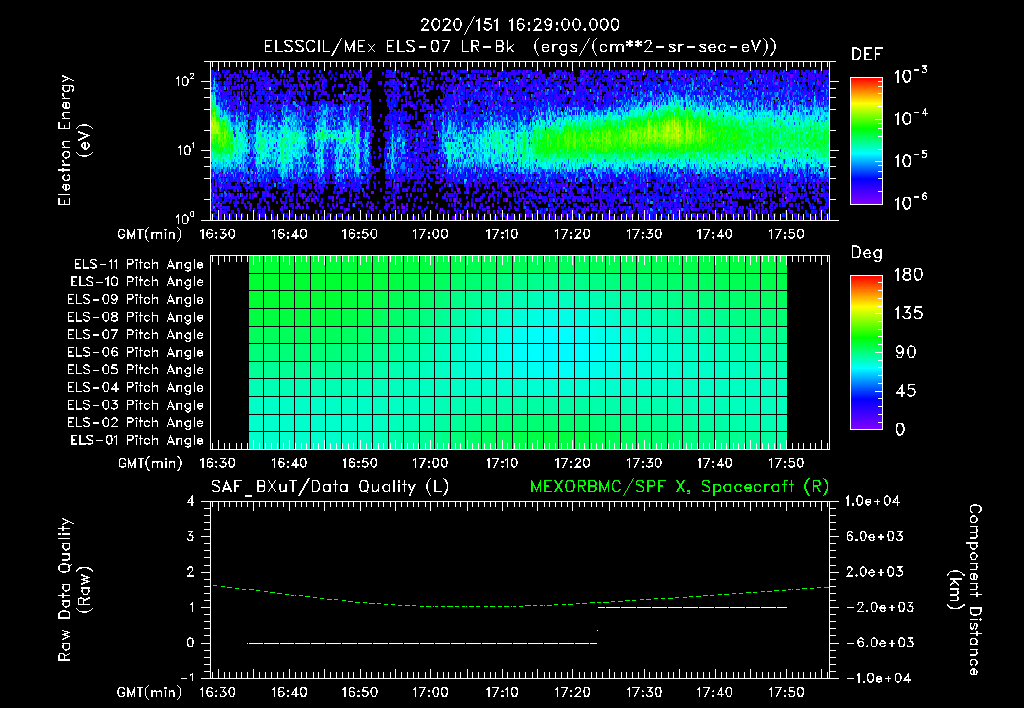Click the white data quality line at level 1
Screen dimensions: 1024x708
692,607
